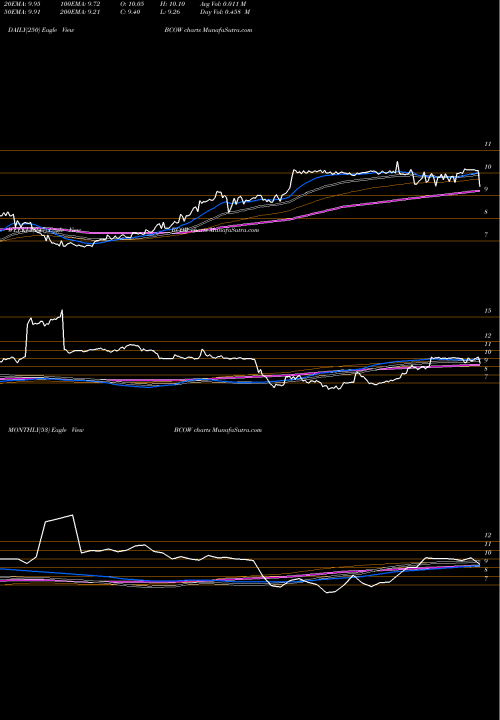Click the Avg Vol 0.011 M figure
The image size is (500, 720).
coord(223,4)
